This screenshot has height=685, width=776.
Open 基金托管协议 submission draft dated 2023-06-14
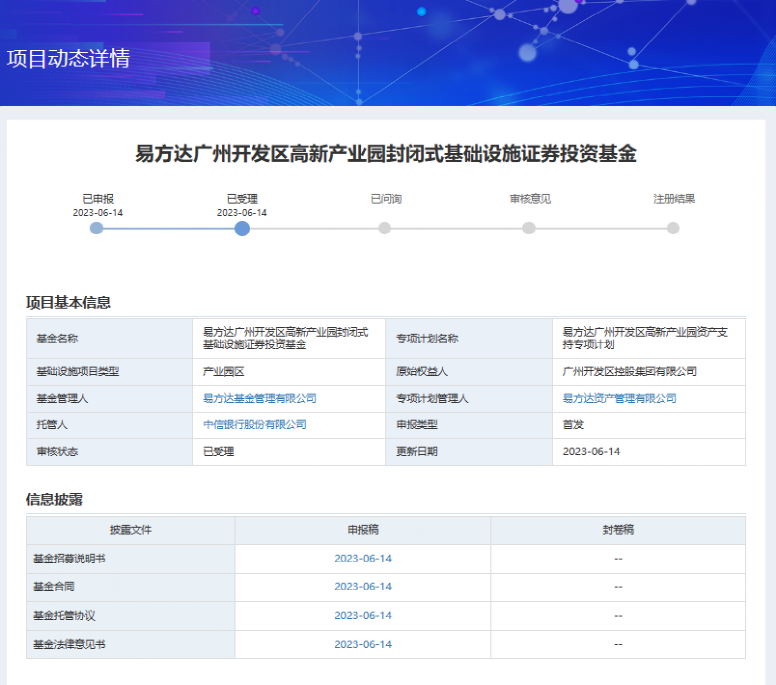[363, 615]
